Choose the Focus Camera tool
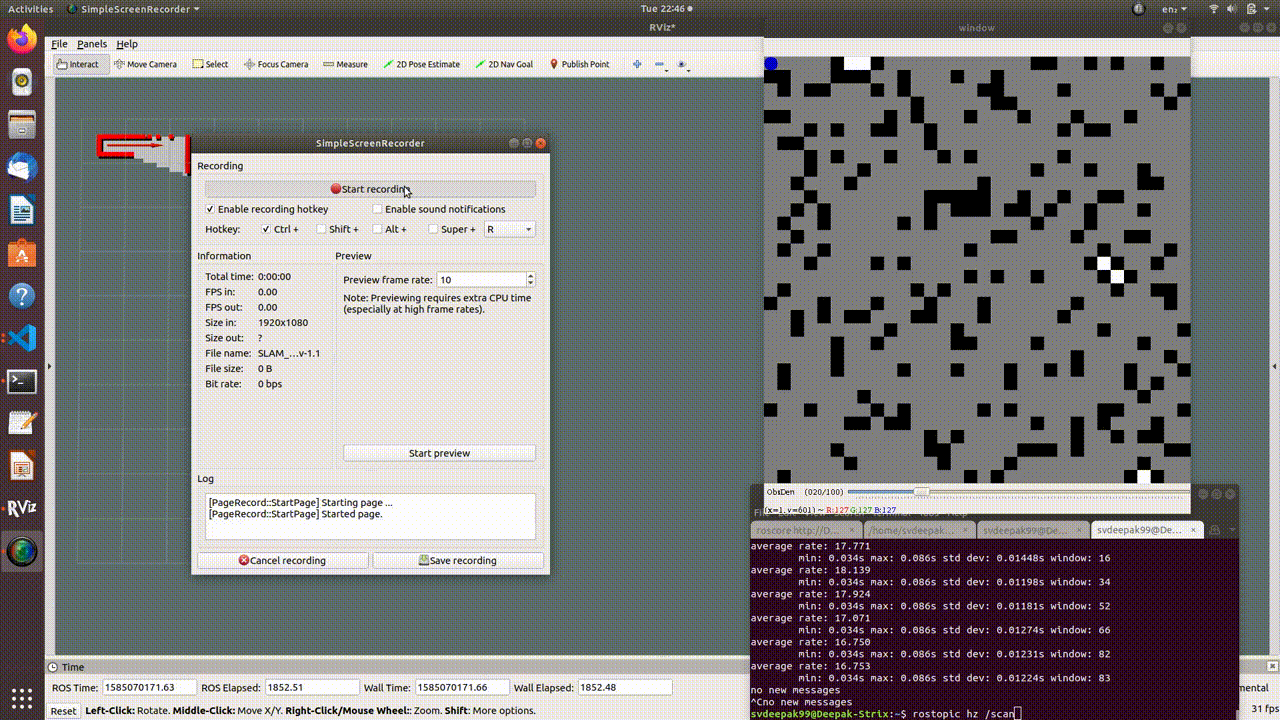Screen dimensions: 1280x720 (276, 64)
